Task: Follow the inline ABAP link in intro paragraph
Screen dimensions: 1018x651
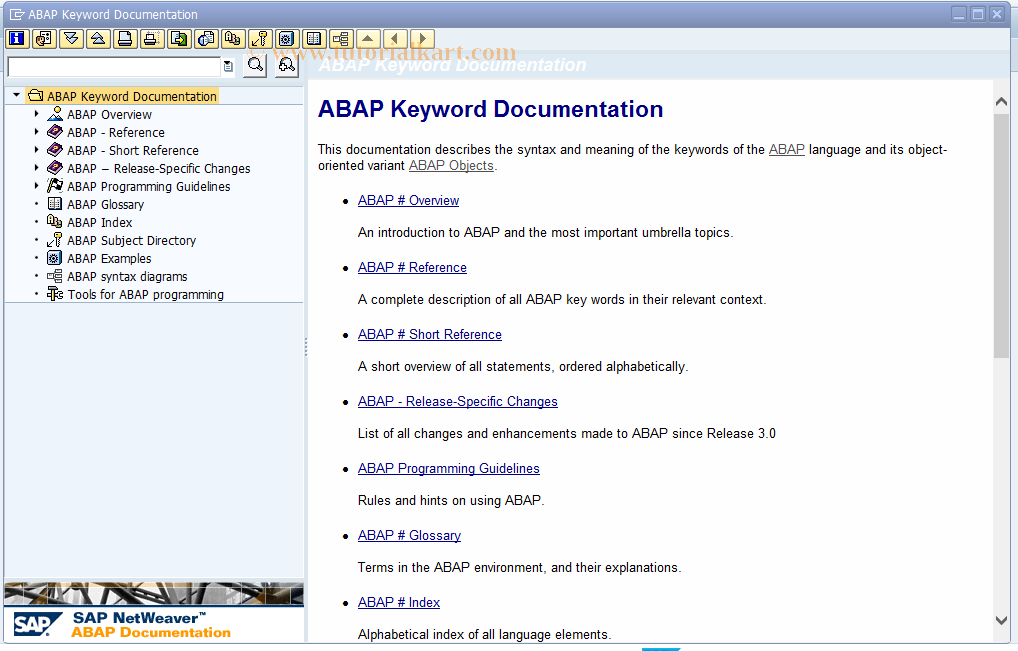Action: (787, 149)
